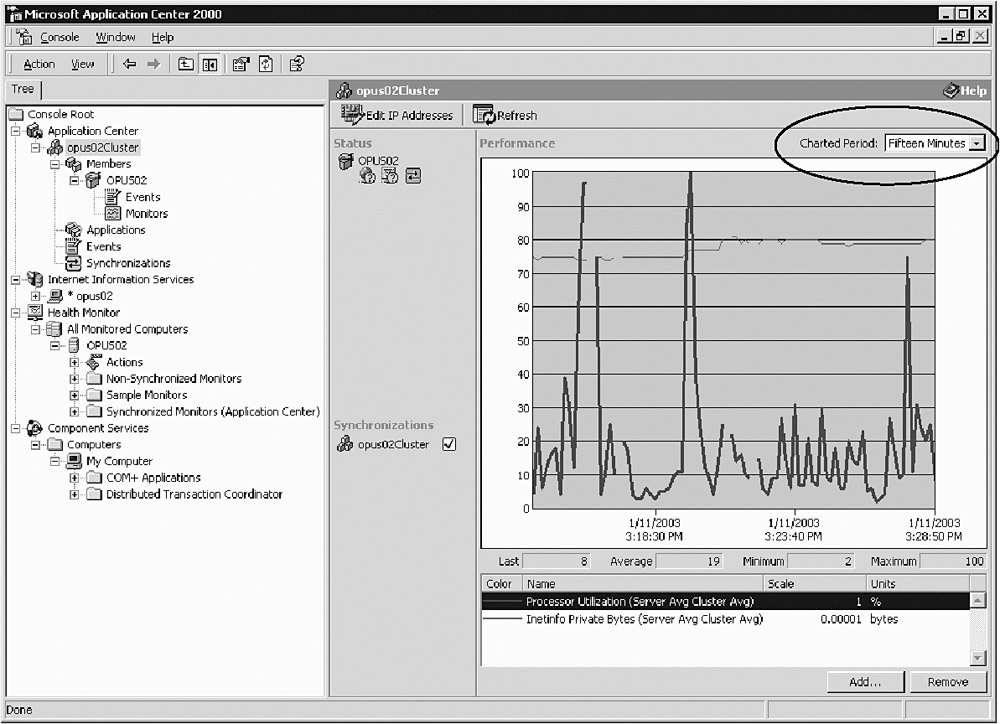Open the Charted Period dropdown
1000x724 pixels.
(x=977, y=143)
